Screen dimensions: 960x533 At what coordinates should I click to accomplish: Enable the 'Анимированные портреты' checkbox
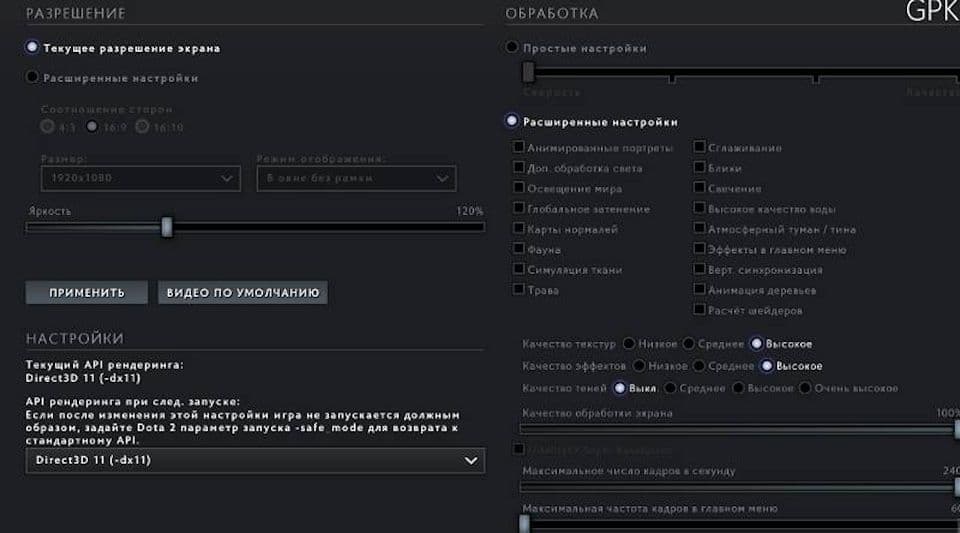pos(519,148)
